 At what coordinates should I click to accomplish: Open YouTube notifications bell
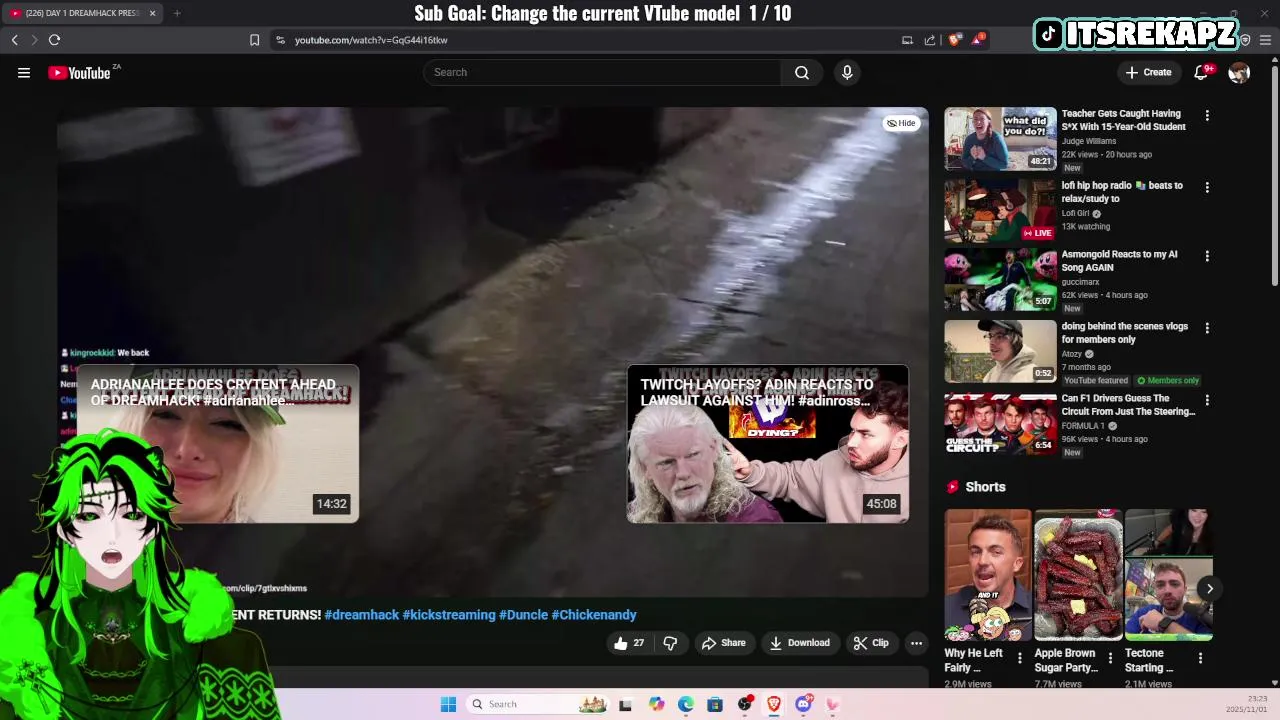[1202, 72]
